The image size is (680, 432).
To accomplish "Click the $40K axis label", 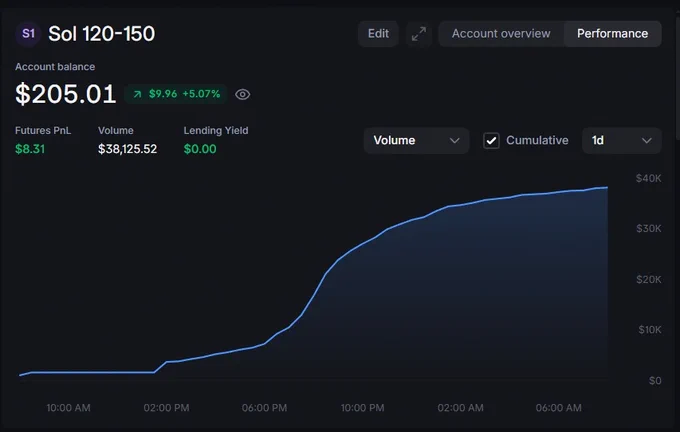I will [x=648, y=178].
